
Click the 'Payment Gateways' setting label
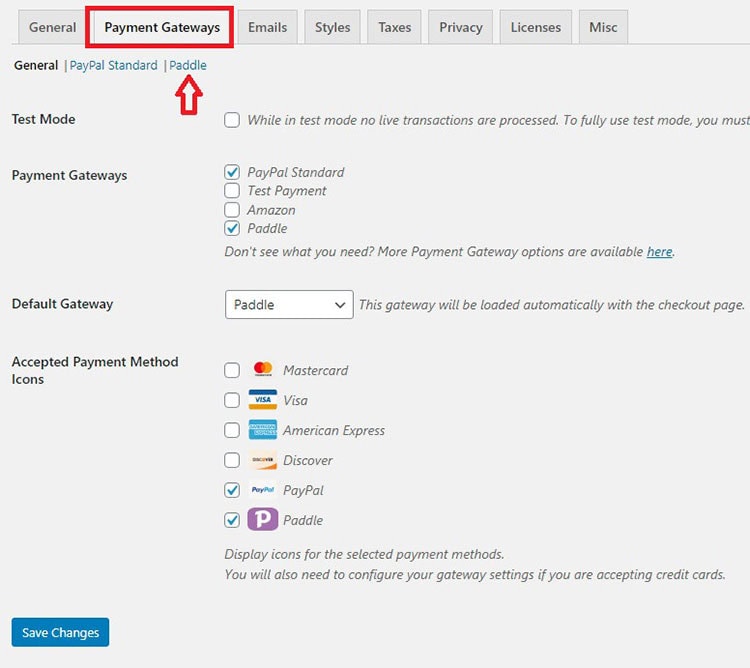pyautogui.click(x=69, y=175)
